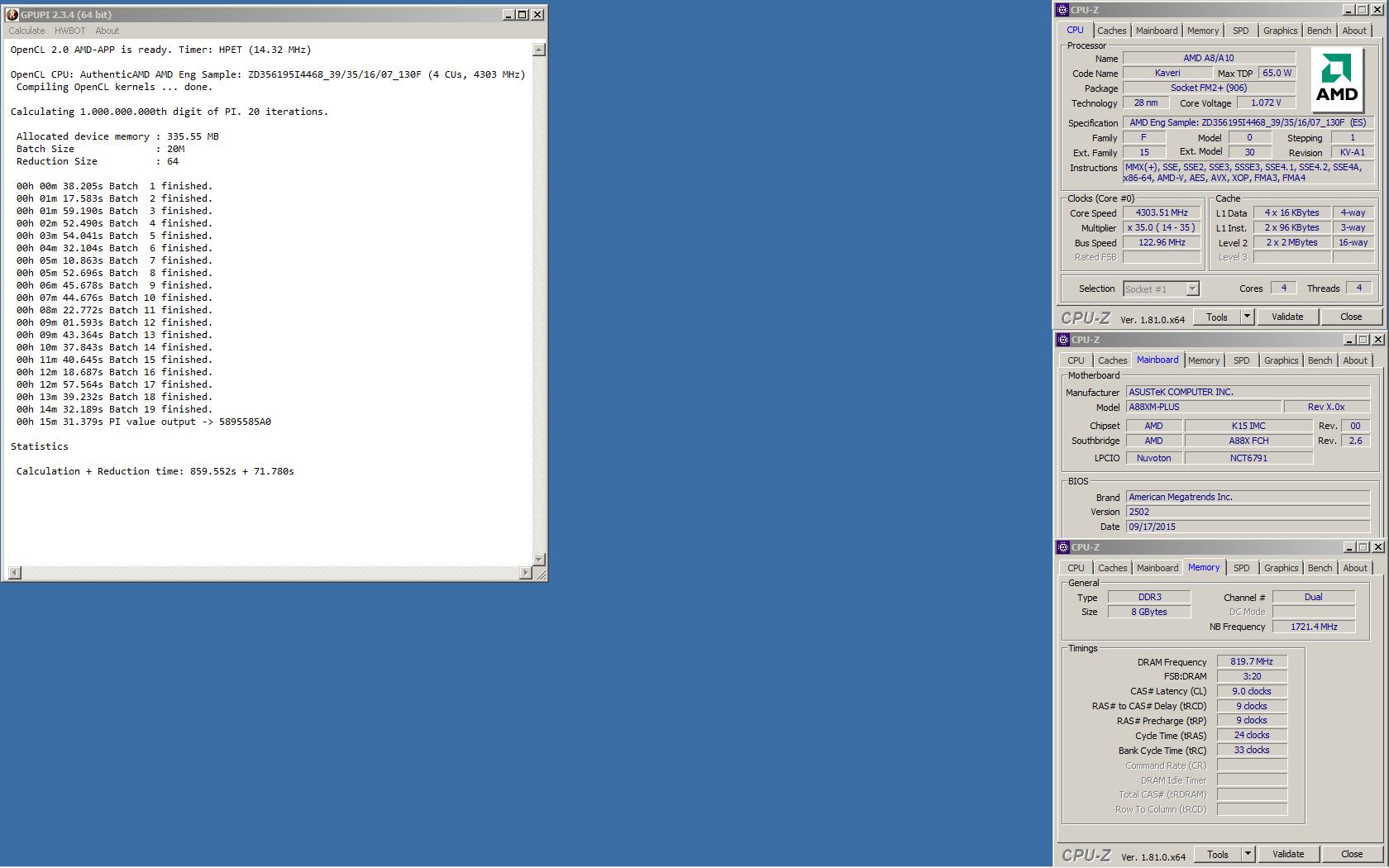
Task: Click Validate button in bottom CPU-Z window
Action: click(1288, 854)
